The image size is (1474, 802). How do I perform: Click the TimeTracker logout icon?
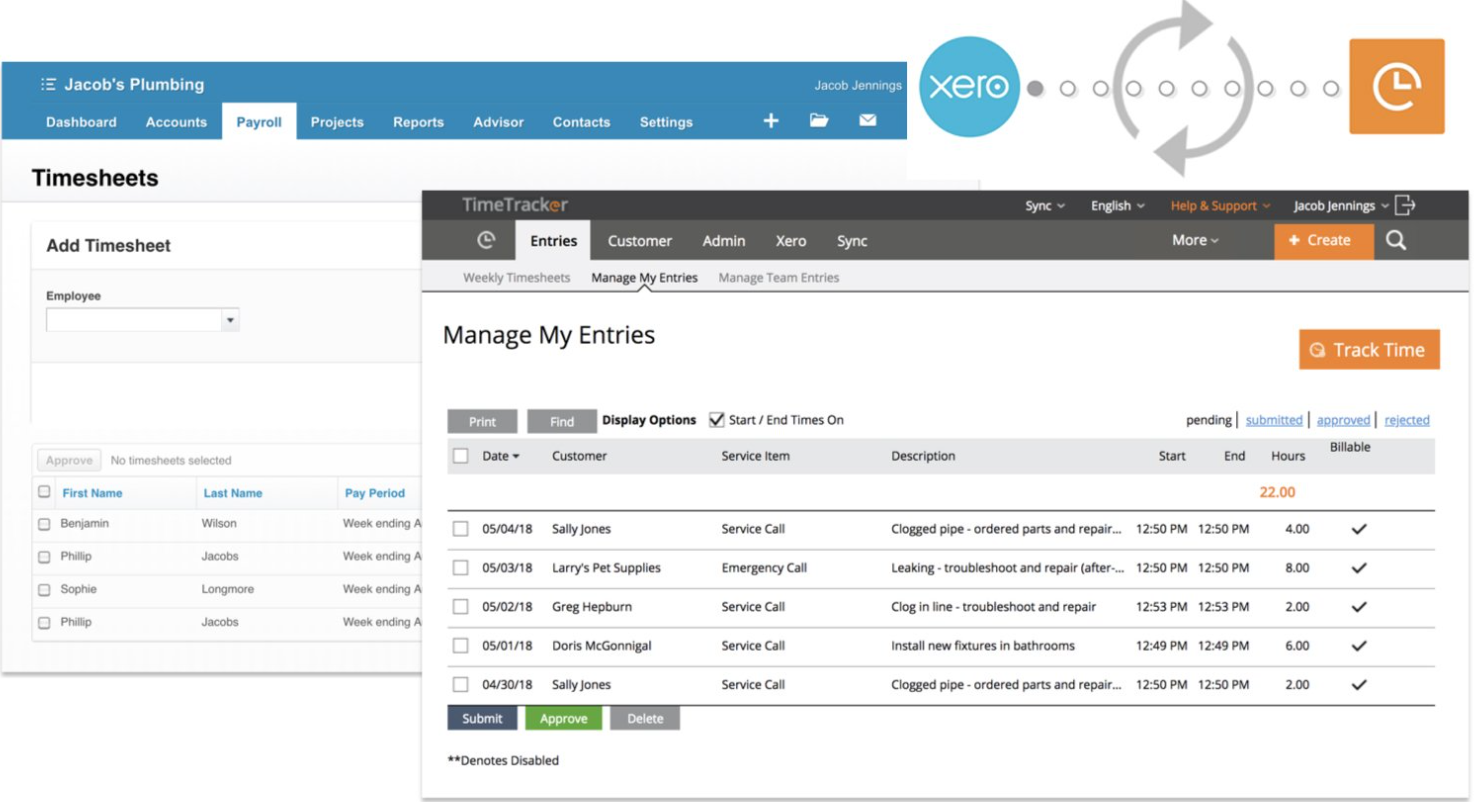point(1405,205)
